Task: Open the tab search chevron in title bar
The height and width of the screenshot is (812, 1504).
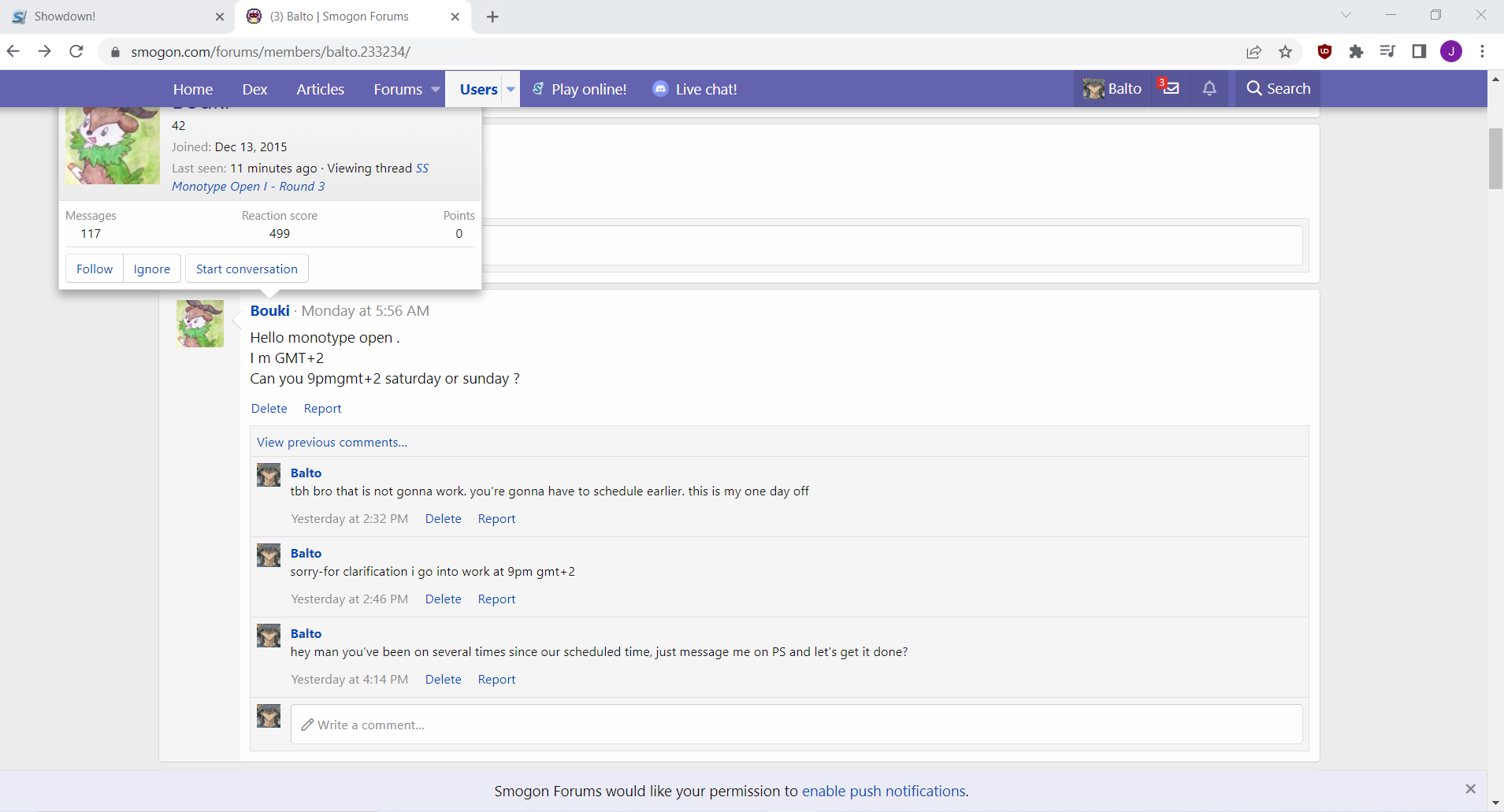Action: pyautogui.click(x=1346, y=15)
